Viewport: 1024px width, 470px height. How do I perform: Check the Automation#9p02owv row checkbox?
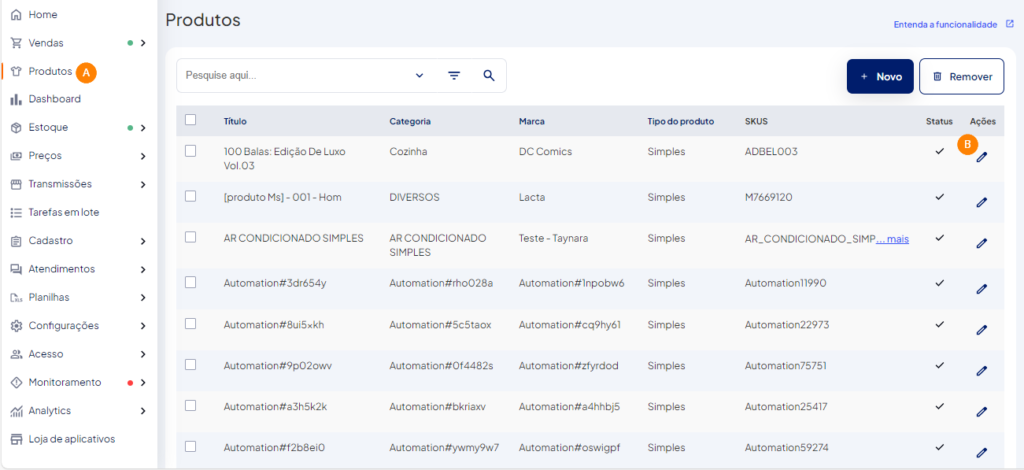(191, 365)
